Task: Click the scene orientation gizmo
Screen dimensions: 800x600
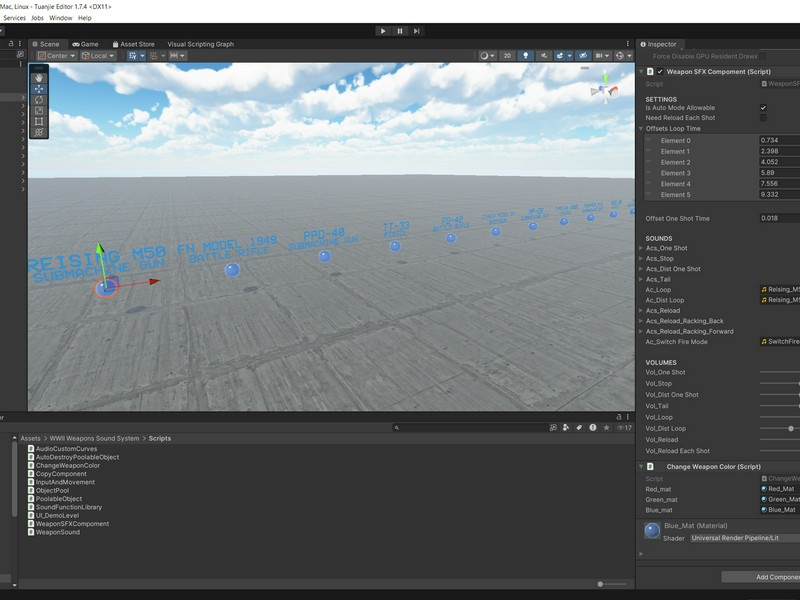Action: [x=605, y=90]
